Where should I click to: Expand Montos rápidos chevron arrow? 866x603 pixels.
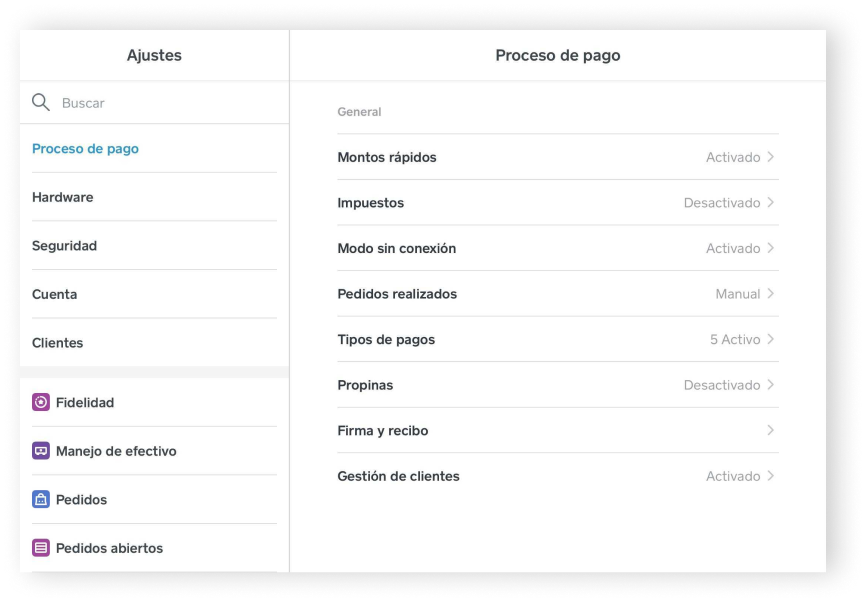point(770,157)
